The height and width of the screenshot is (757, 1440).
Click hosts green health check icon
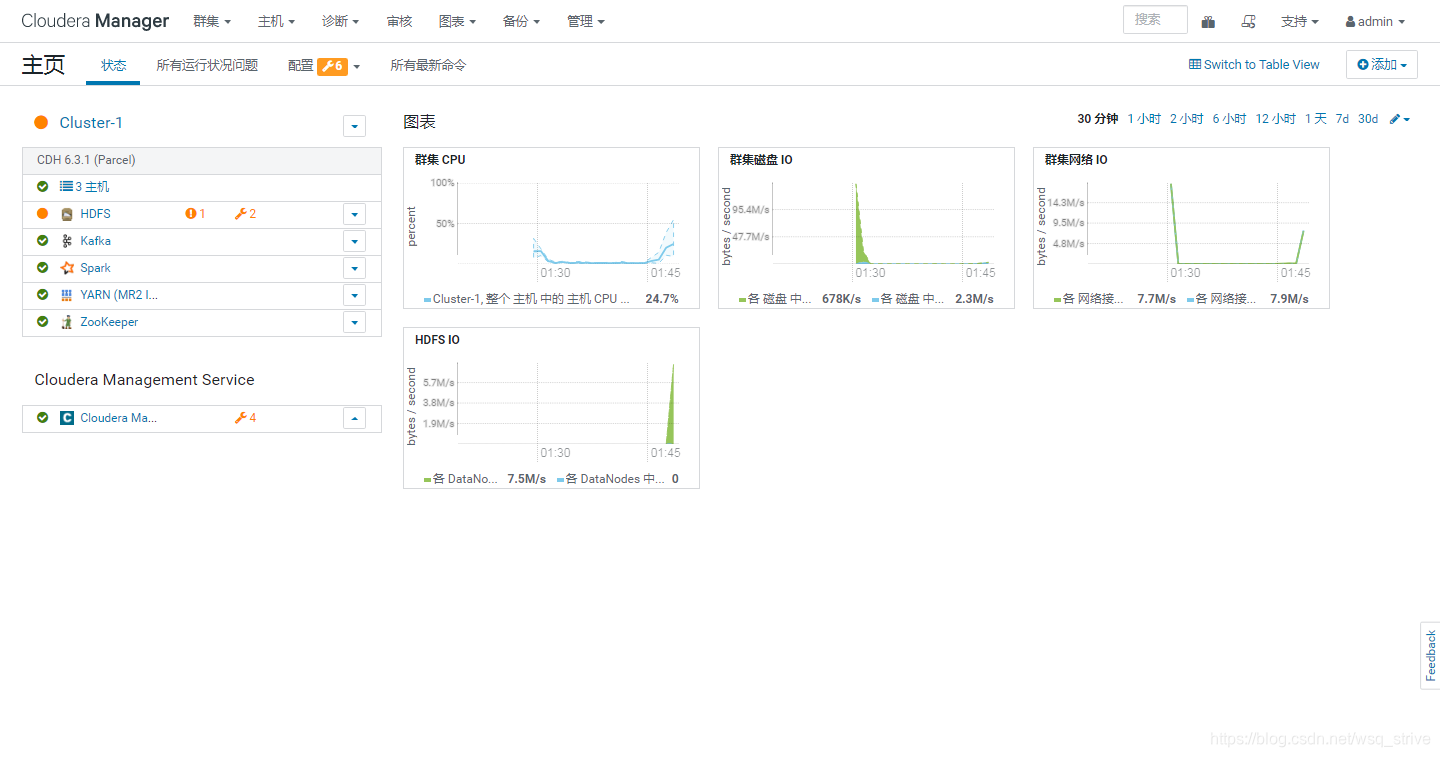click(42, 187)
